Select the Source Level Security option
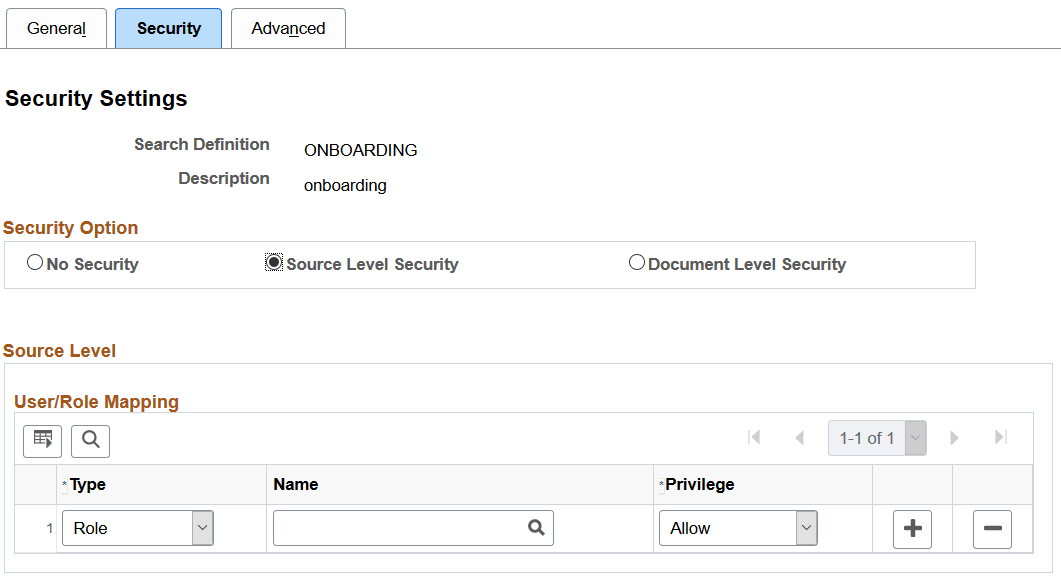The width and height of the screenshot is (1061, 581). point(275,262)
